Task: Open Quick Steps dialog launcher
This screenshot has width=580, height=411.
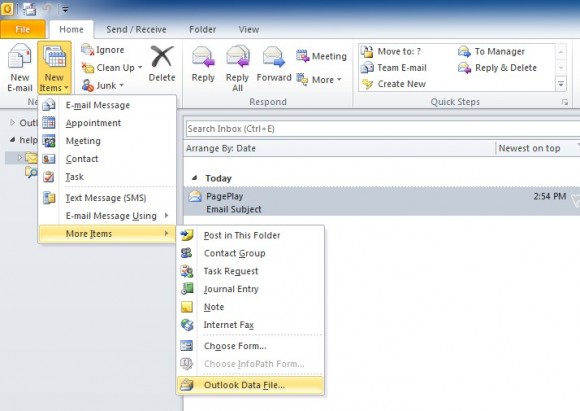Action: [565, 102]
